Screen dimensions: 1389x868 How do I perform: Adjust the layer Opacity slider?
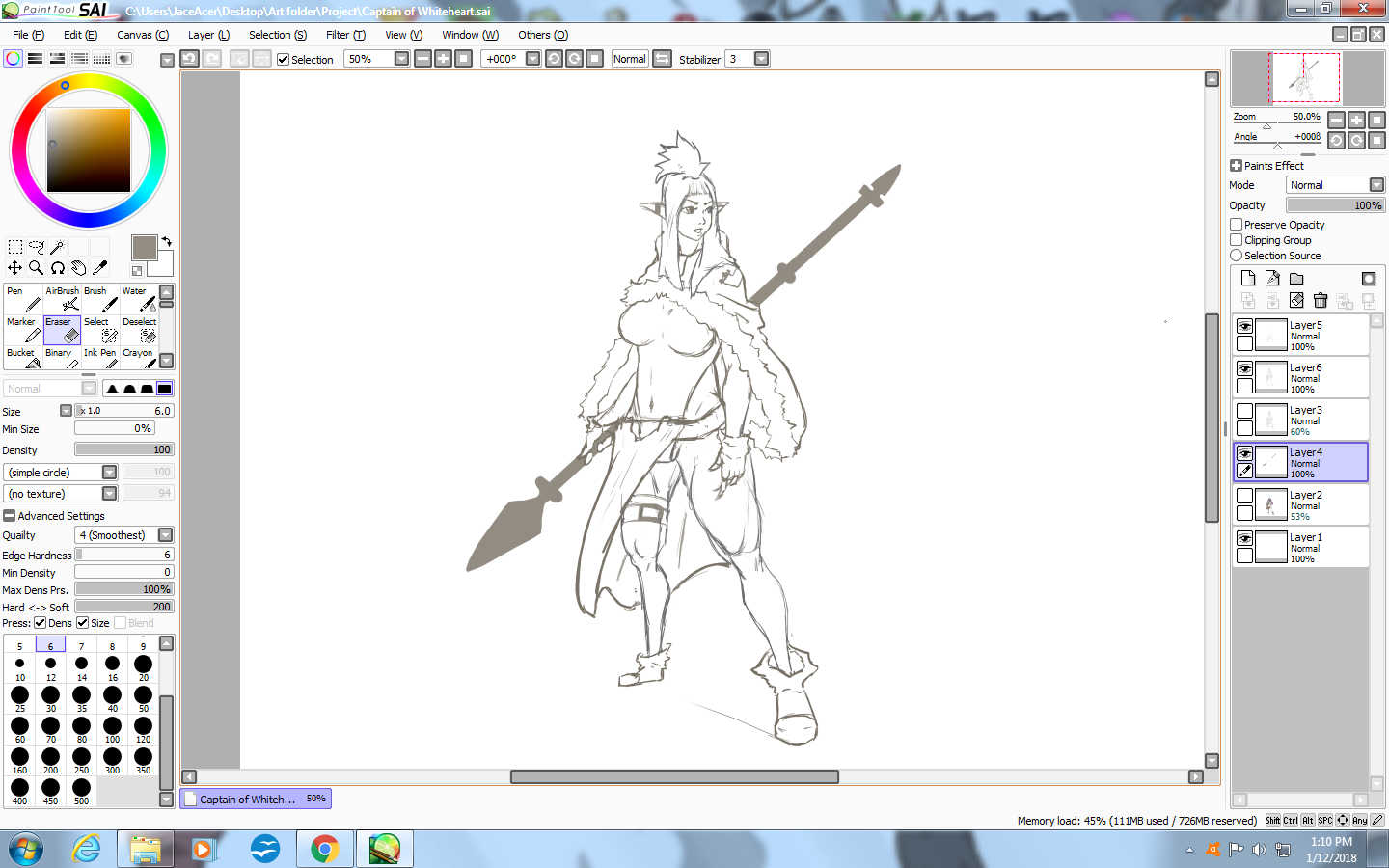(1335, 205)
